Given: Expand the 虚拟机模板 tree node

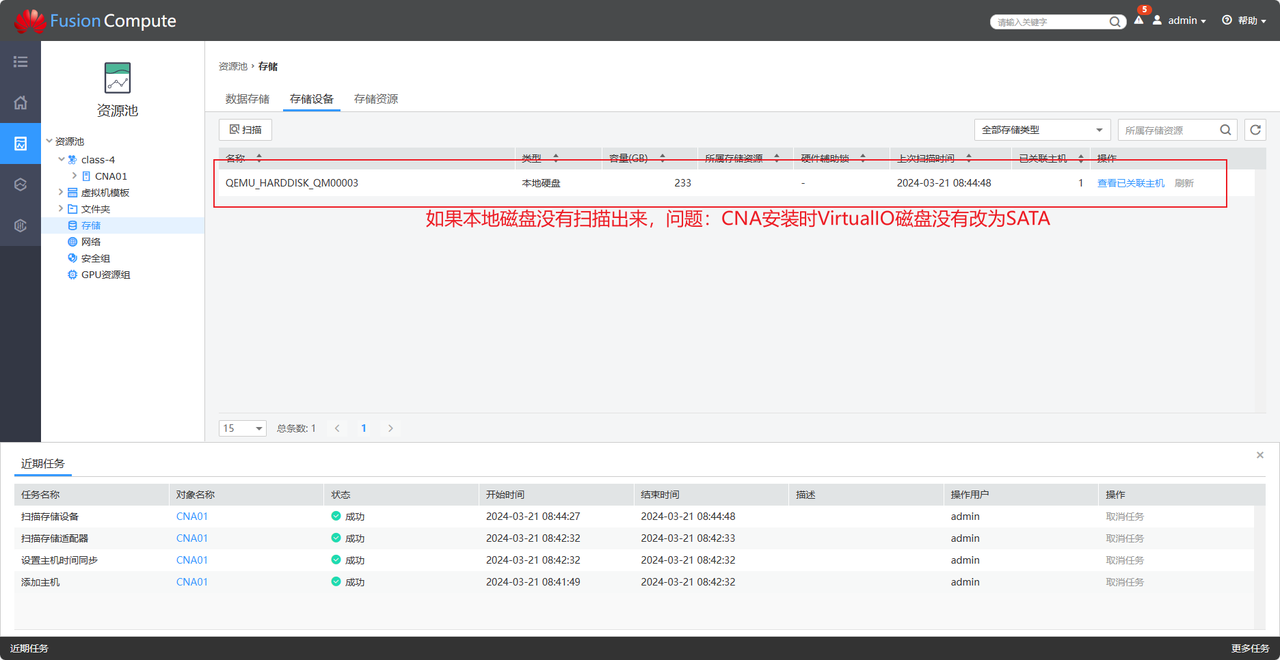Looking at the screenshot, I should pos(60,192).
